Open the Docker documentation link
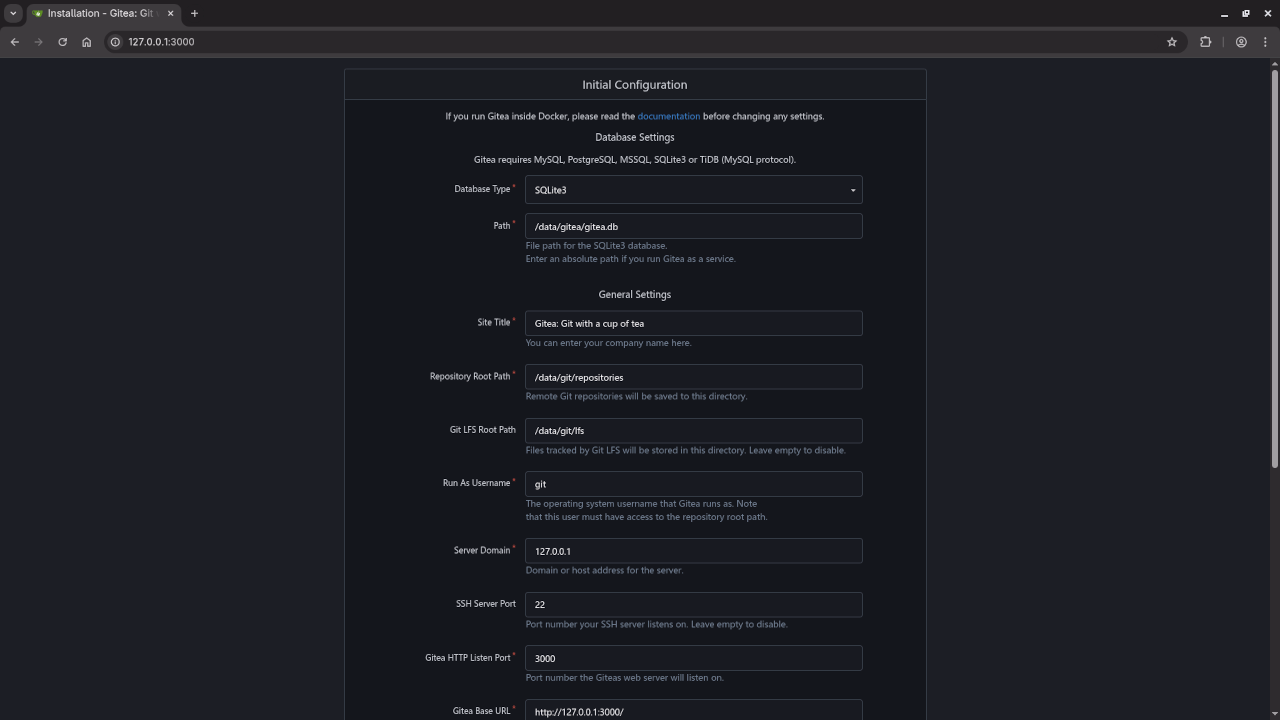This screenshot has height=720, width=1280. [668, 116]
